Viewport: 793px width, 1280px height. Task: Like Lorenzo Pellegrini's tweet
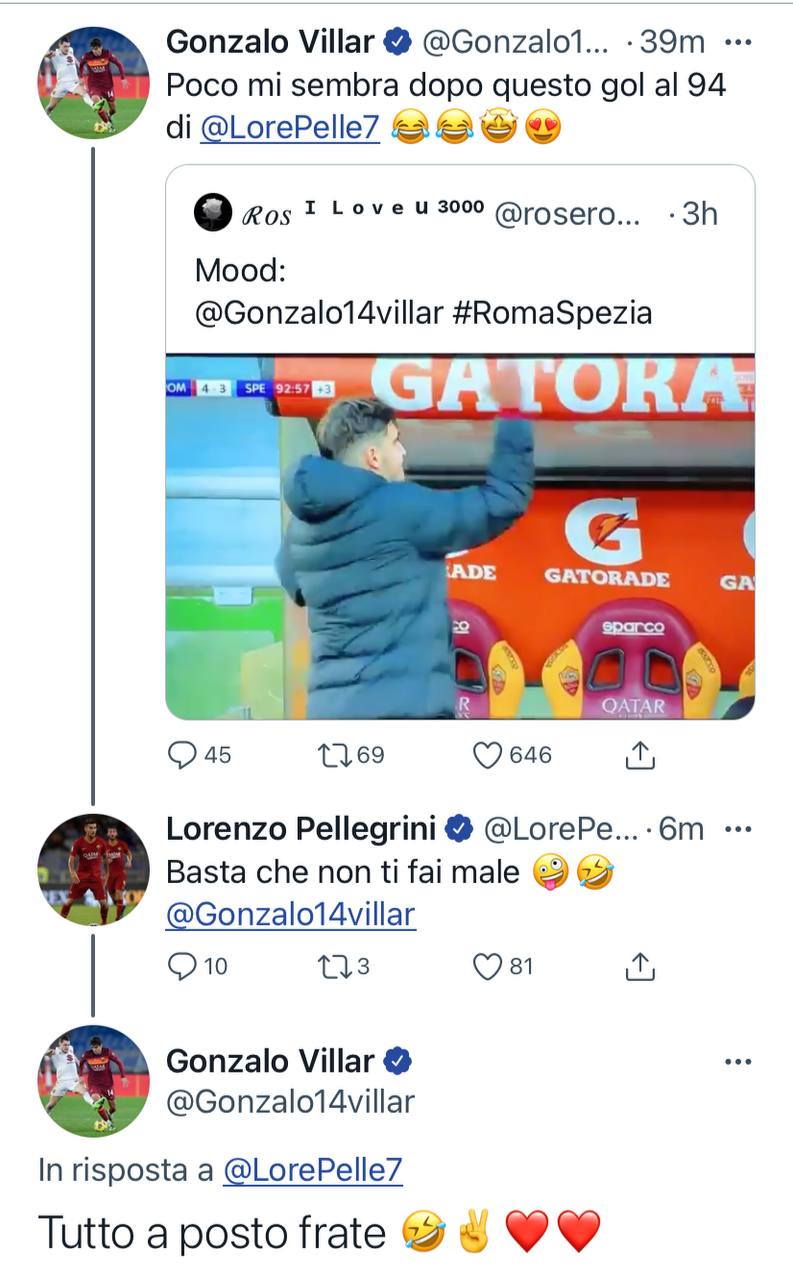487,966
